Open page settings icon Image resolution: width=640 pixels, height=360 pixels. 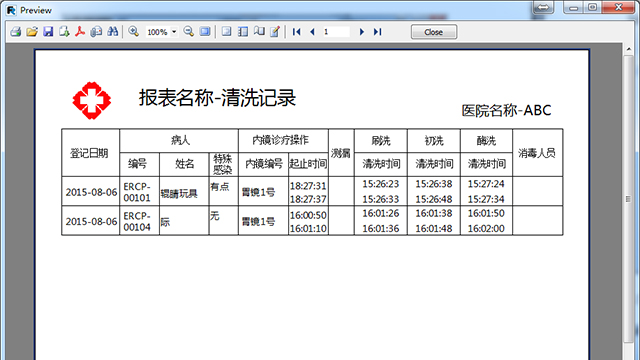(259, 31)
